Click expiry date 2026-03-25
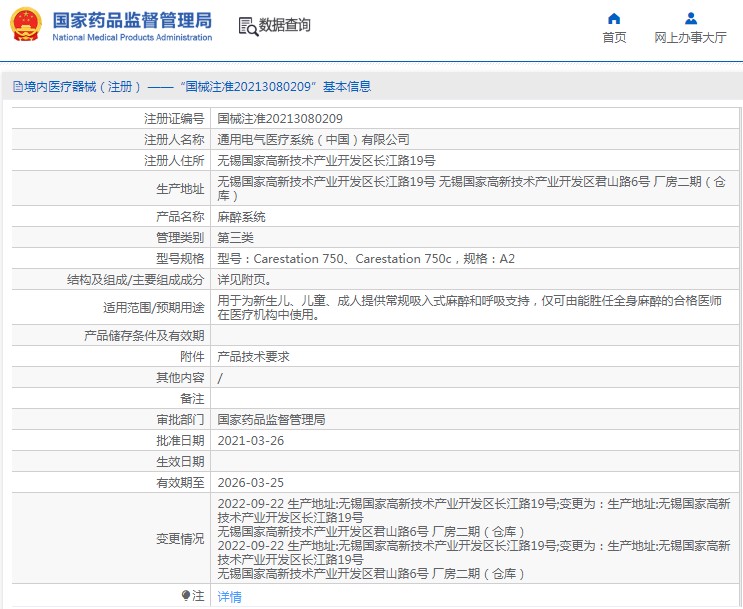Viewport: 743px width, 609px height. tap(251, 482)
